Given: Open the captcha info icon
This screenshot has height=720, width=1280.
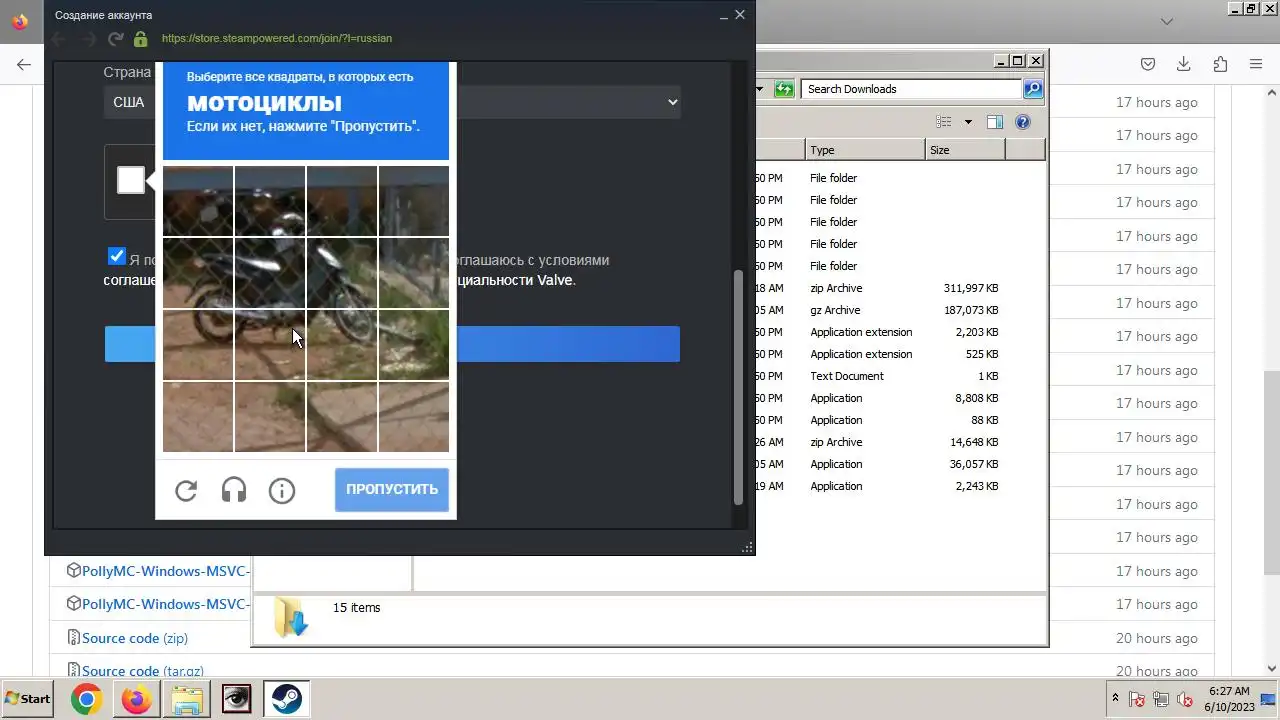Looking at the screenshot, I should (x=282, y=490).
